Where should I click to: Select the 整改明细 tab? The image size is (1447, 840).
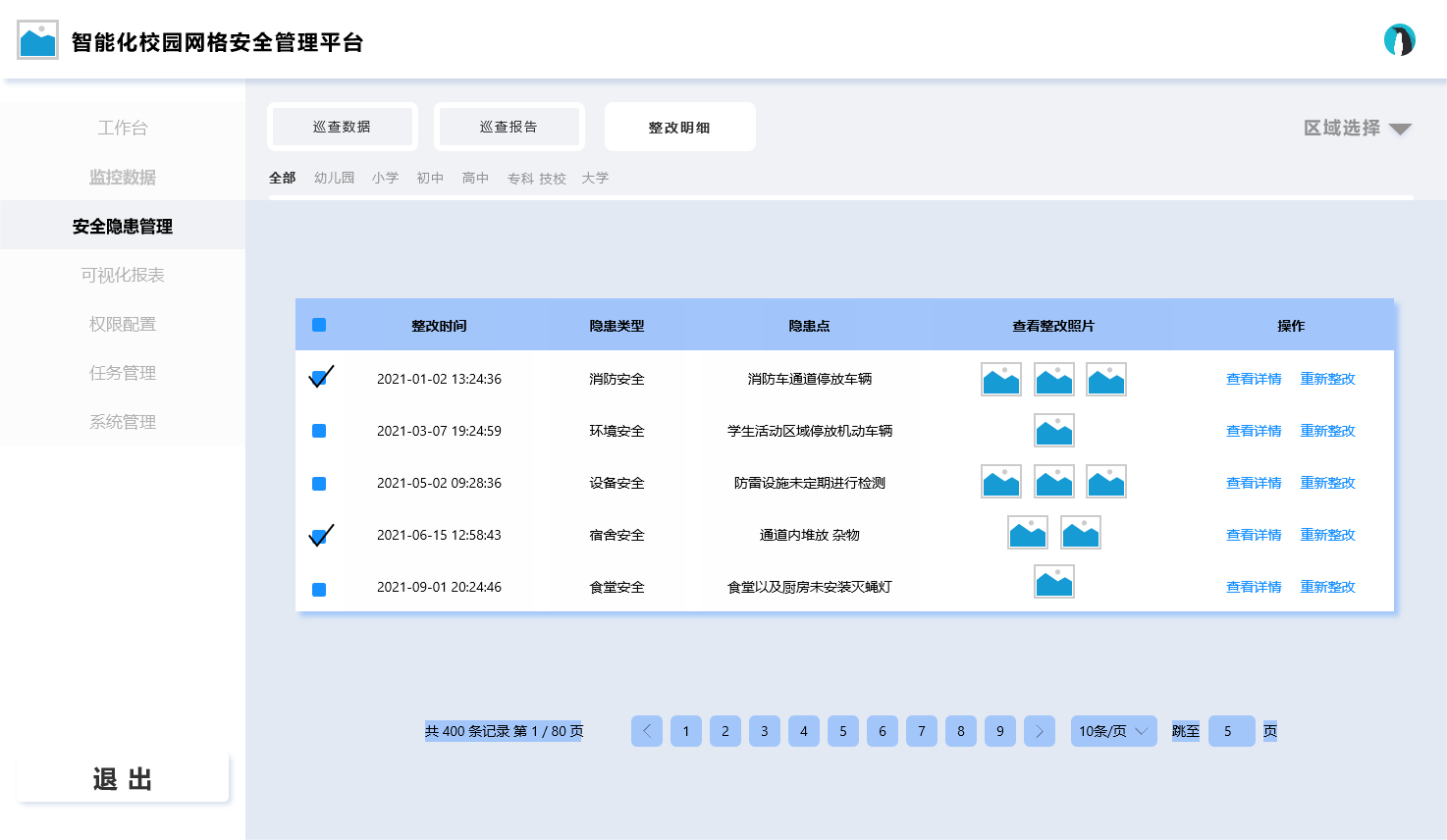[x=680, y=127]
